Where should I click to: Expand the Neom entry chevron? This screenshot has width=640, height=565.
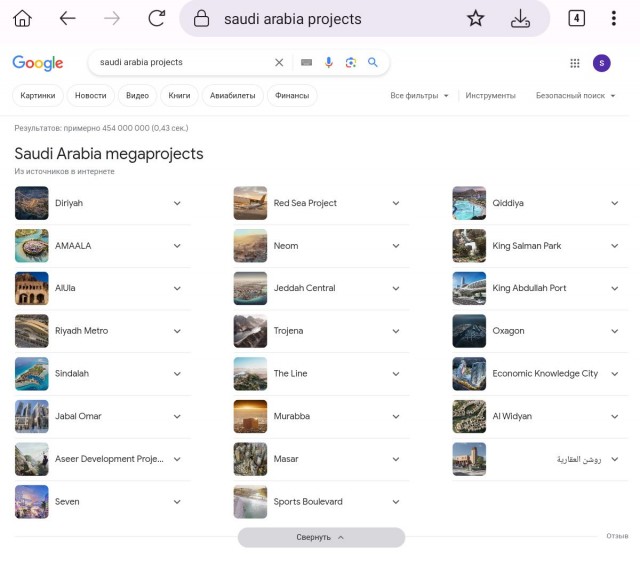[x=396, y=246]
